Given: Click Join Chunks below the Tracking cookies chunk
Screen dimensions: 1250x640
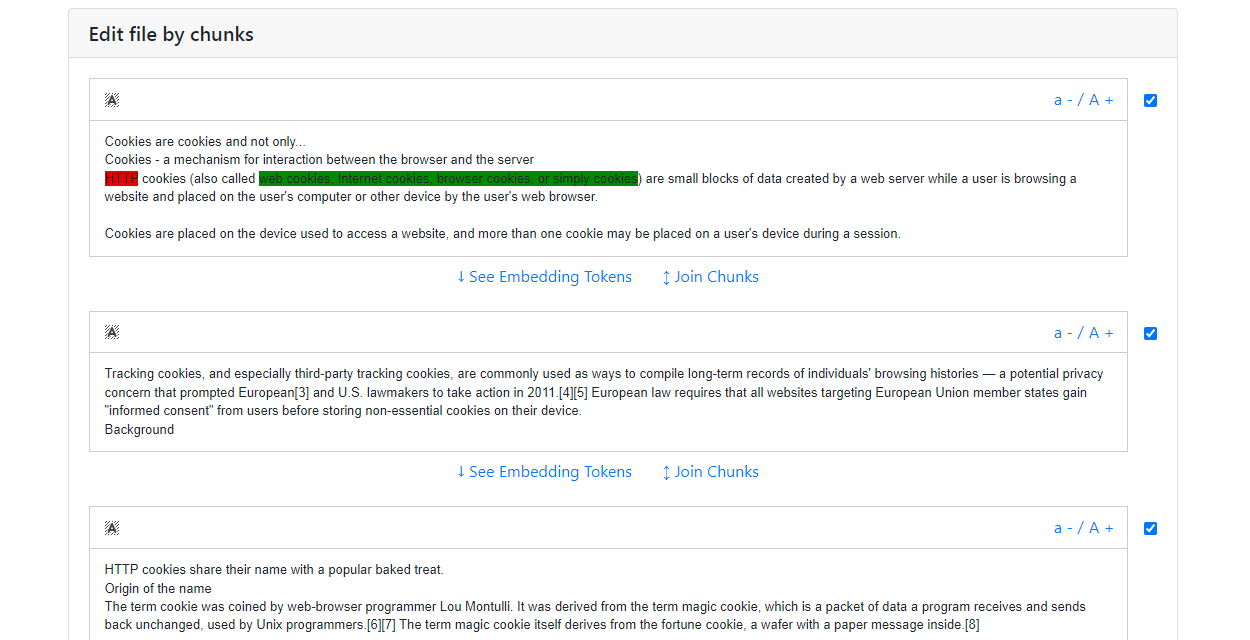Looking at the screenshot, I should coord(710,472).
